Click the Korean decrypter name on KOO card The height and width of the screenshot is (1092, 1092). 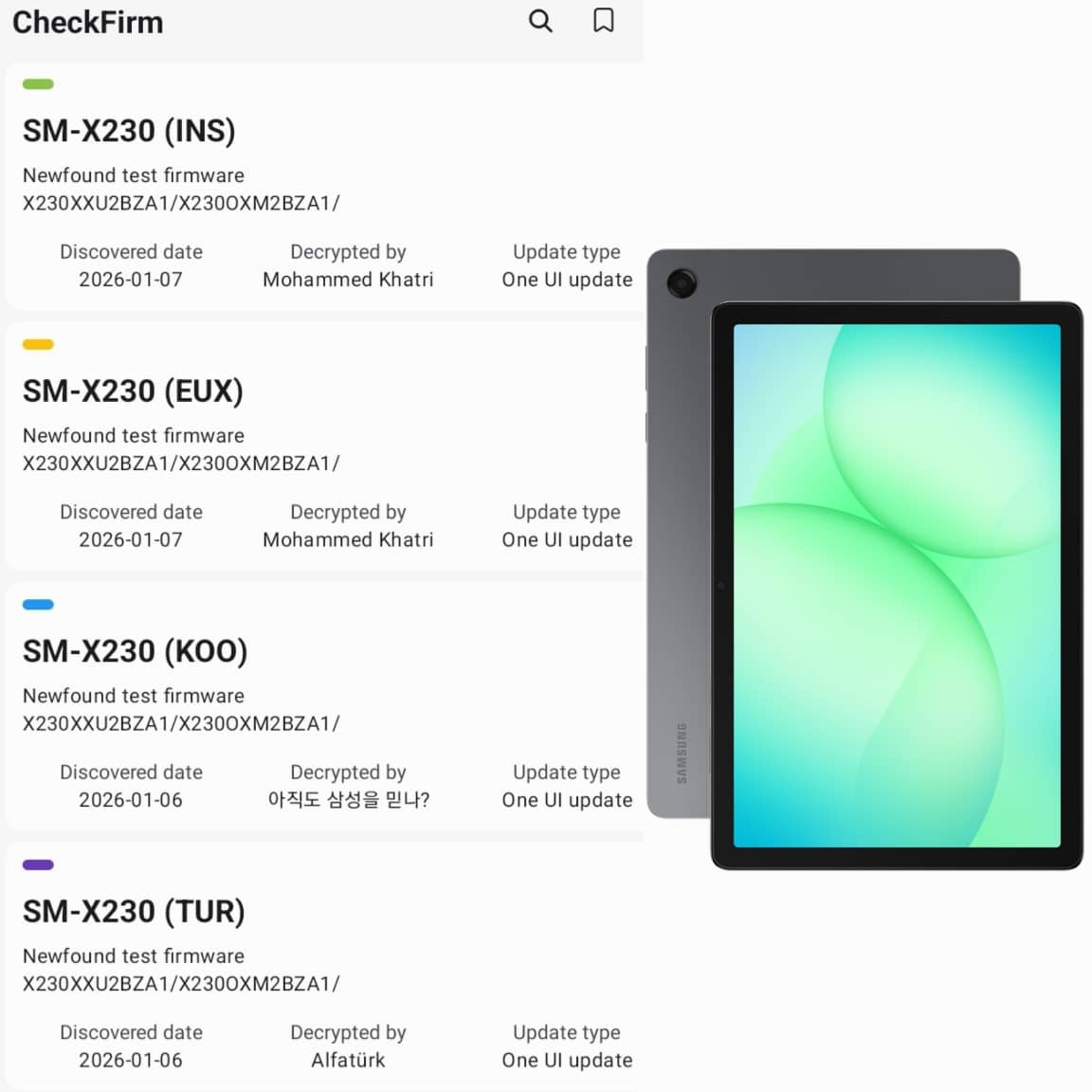348,799
